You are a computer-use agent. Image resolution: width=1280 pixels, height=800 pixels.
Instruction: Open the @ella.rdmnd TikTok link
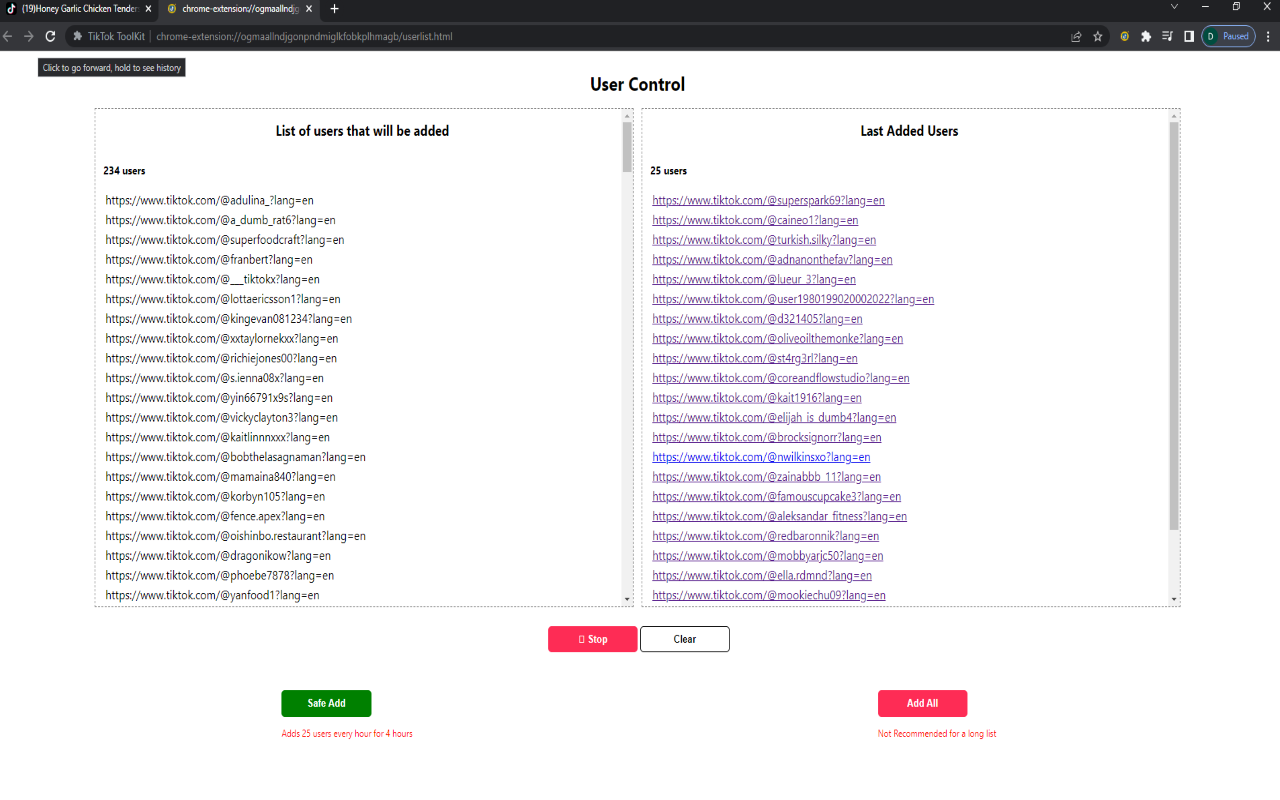point(762,575)
